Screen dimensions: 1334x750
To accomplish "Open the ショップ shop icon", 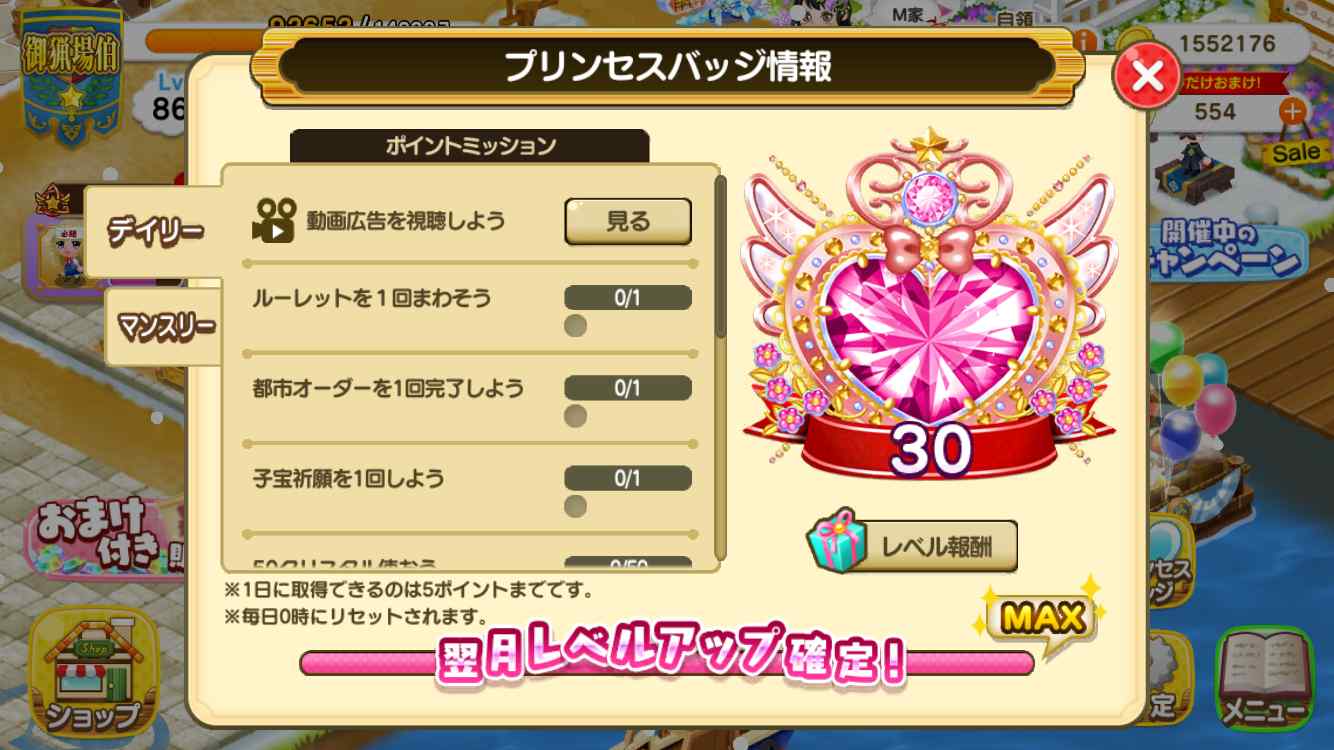I will point(93,672).
